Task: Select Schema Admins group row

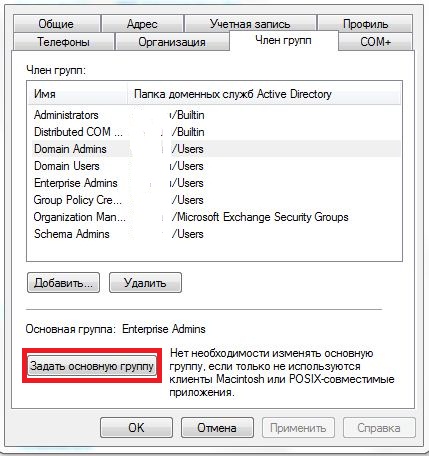Action: 215,234
